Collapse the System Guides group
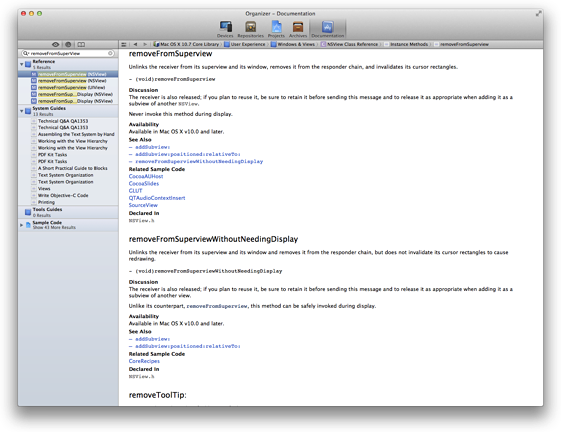The height and width of the screenshot is (432, 561). [21, 111]
